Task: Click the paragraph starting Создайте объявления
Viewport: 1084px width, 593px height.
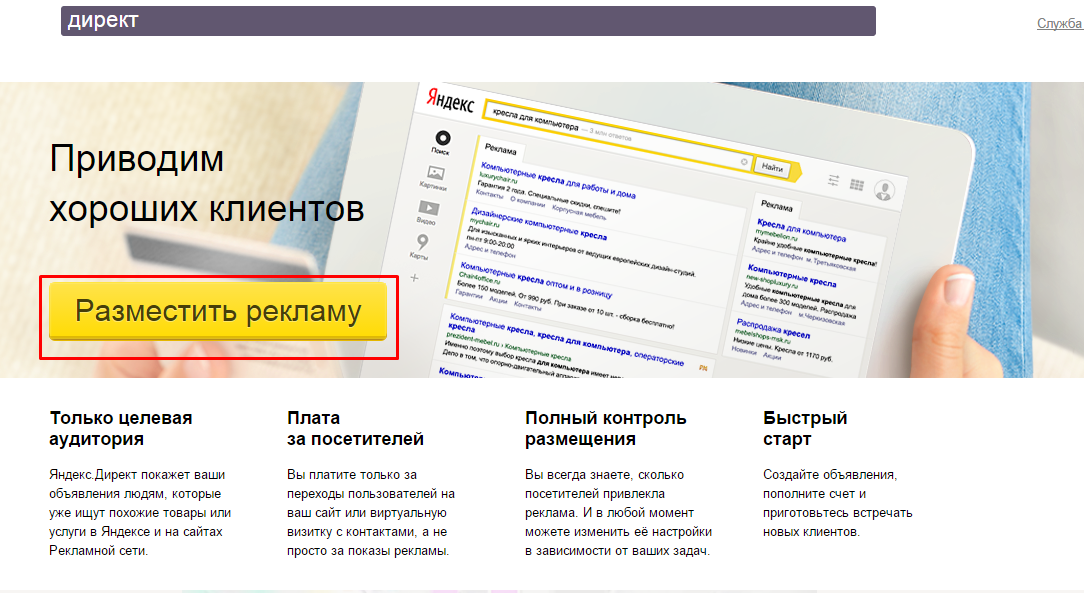Action: pyautogui.click(x=838, y=503)
